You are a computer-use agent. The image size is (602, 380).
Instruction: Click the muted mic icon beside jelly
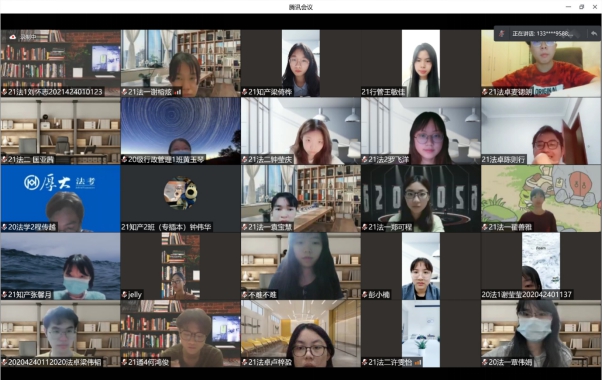pyautogui.click(x=125, y=295)
